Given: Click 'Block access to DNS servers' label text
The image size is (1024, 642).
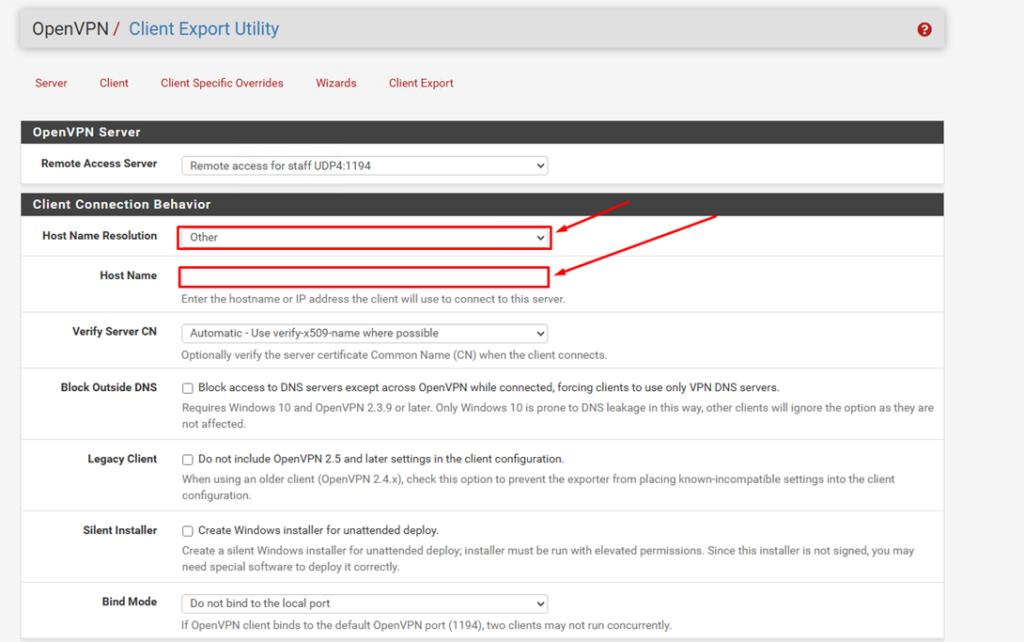Looking at the screenshot, I should point(488,388).
